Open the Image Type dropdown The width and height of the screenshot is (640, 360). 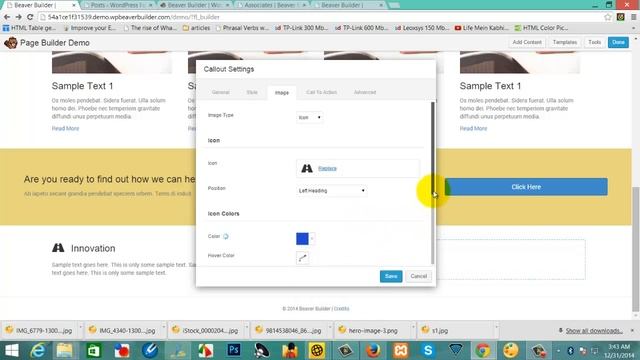(x=309, y=118)
